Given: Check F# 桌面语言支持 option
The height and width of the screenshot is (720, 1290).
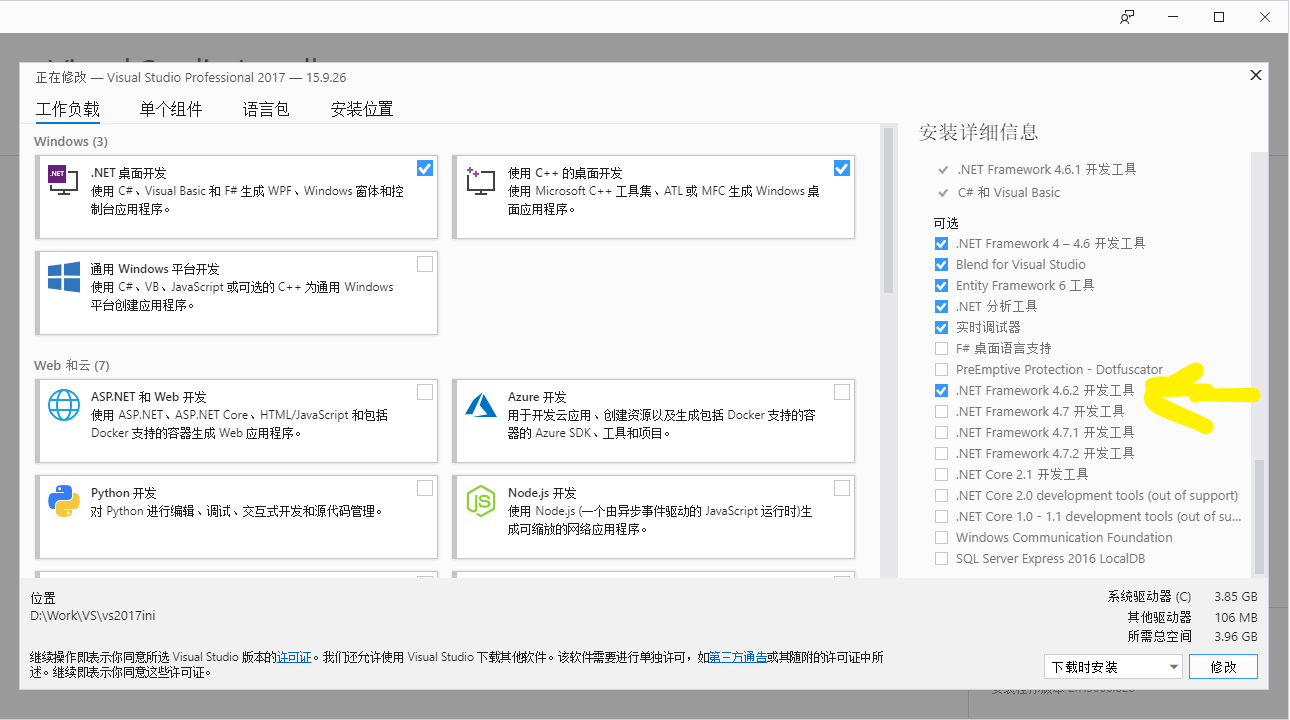Looking at the screenshot, I should point(941,348).
